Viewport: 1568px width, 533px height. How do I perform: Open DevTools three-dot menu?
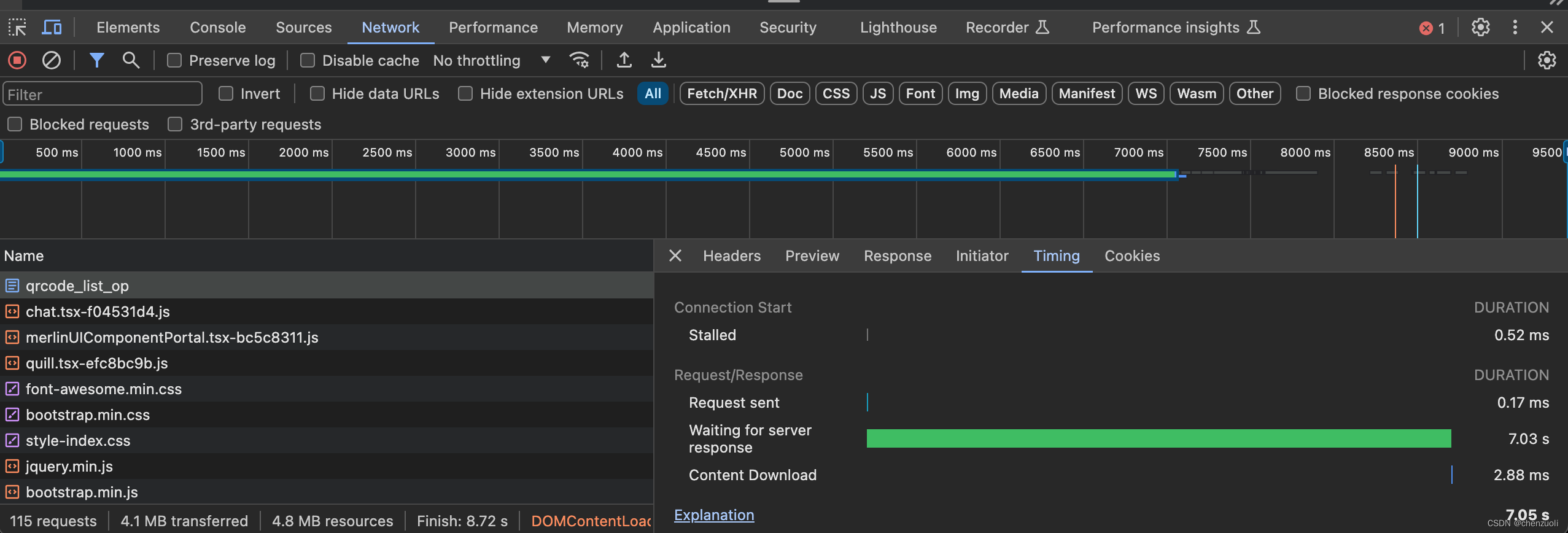pos(1515,27)
